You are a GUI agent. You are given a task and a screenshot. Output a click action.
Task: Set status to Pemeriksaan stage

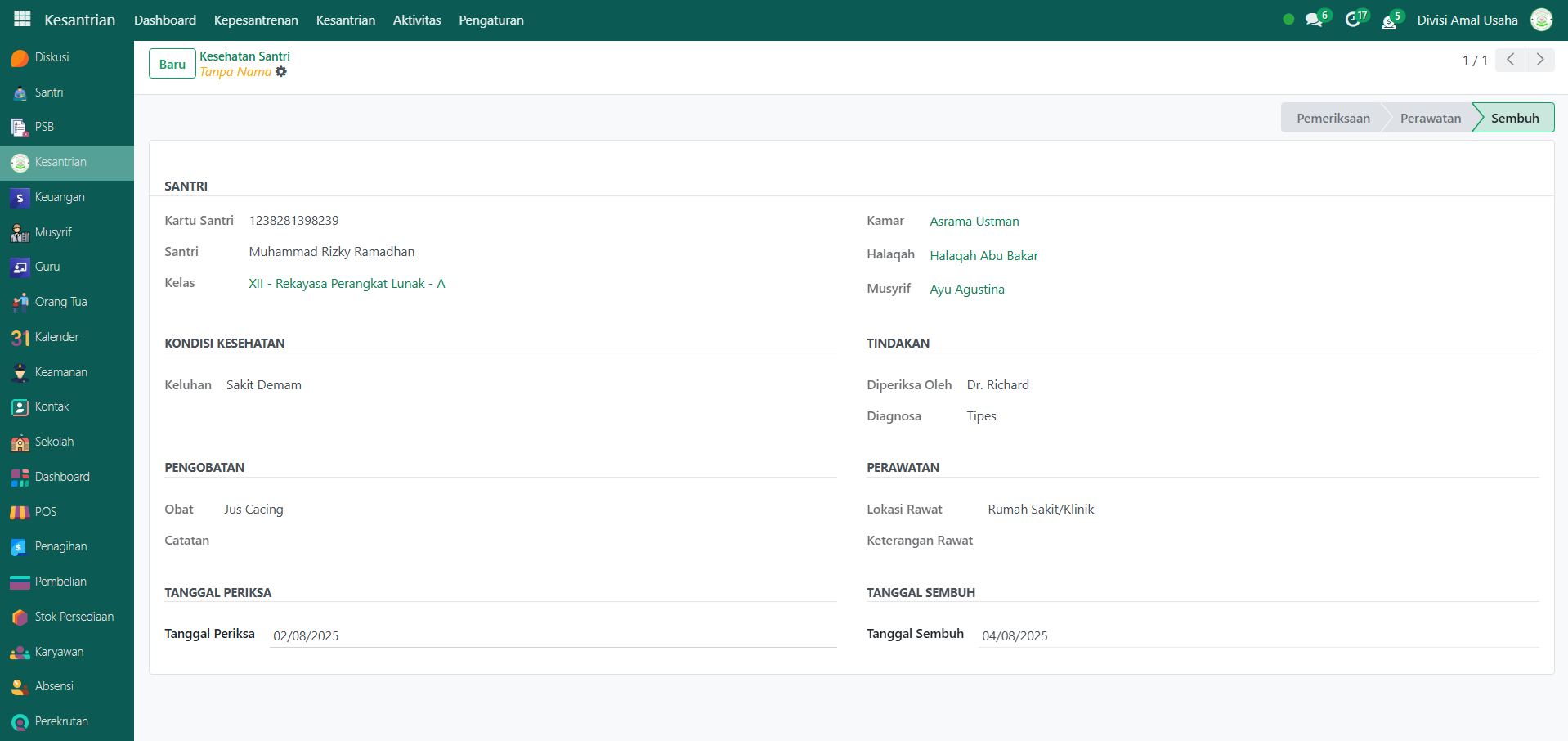tap(1333, 118)
